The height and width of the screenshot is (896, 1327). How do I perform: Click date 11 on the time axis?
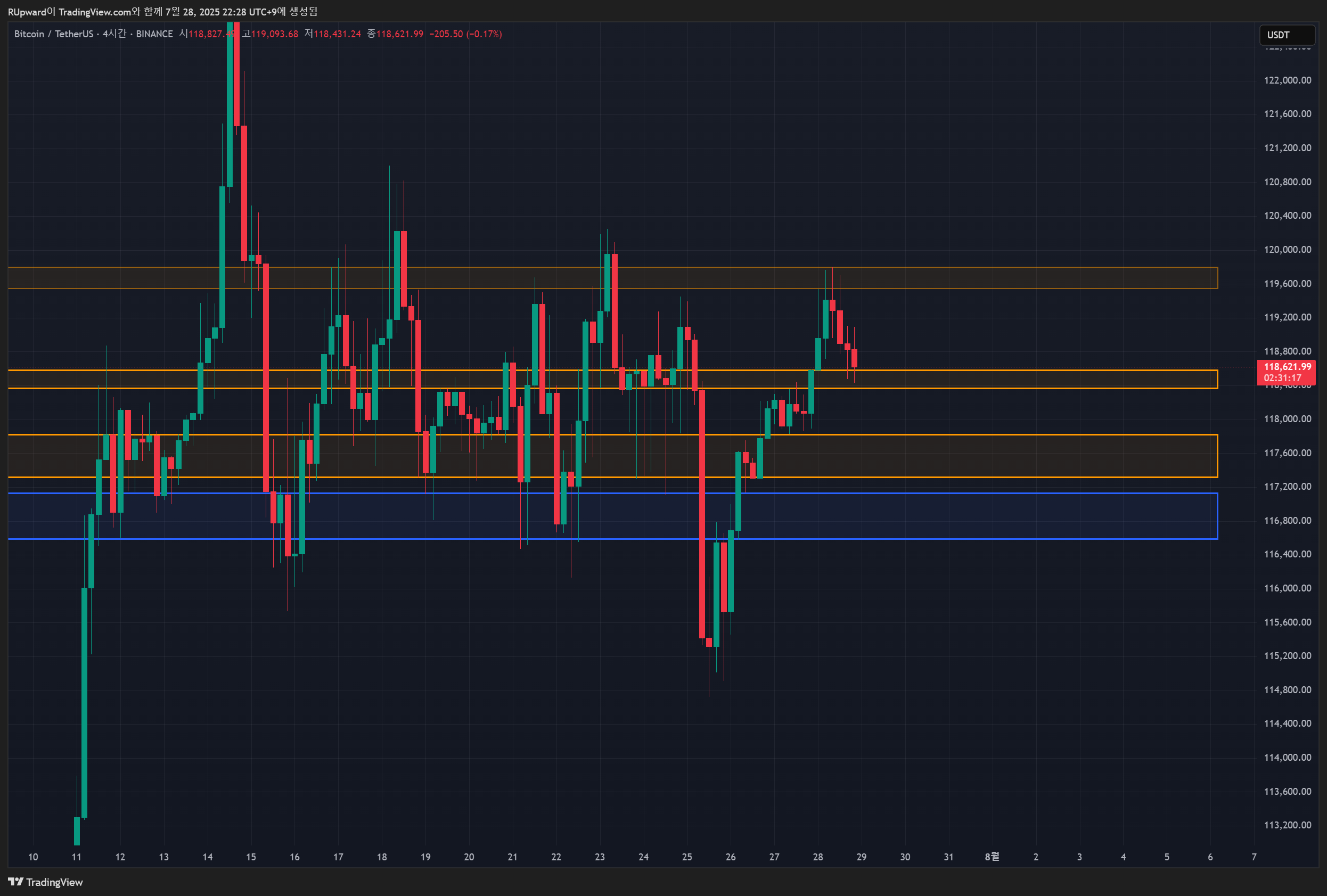click(x=77, y=857)
